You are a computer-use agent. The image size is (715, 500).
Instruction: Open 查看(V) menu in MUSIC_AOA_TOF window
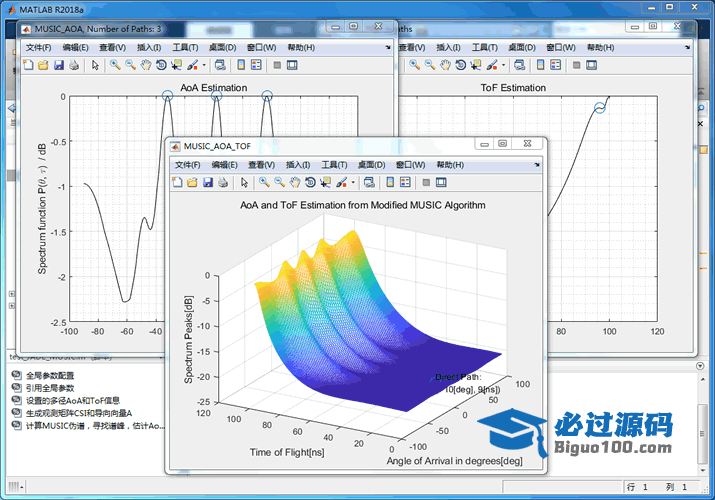coord(261,165)
